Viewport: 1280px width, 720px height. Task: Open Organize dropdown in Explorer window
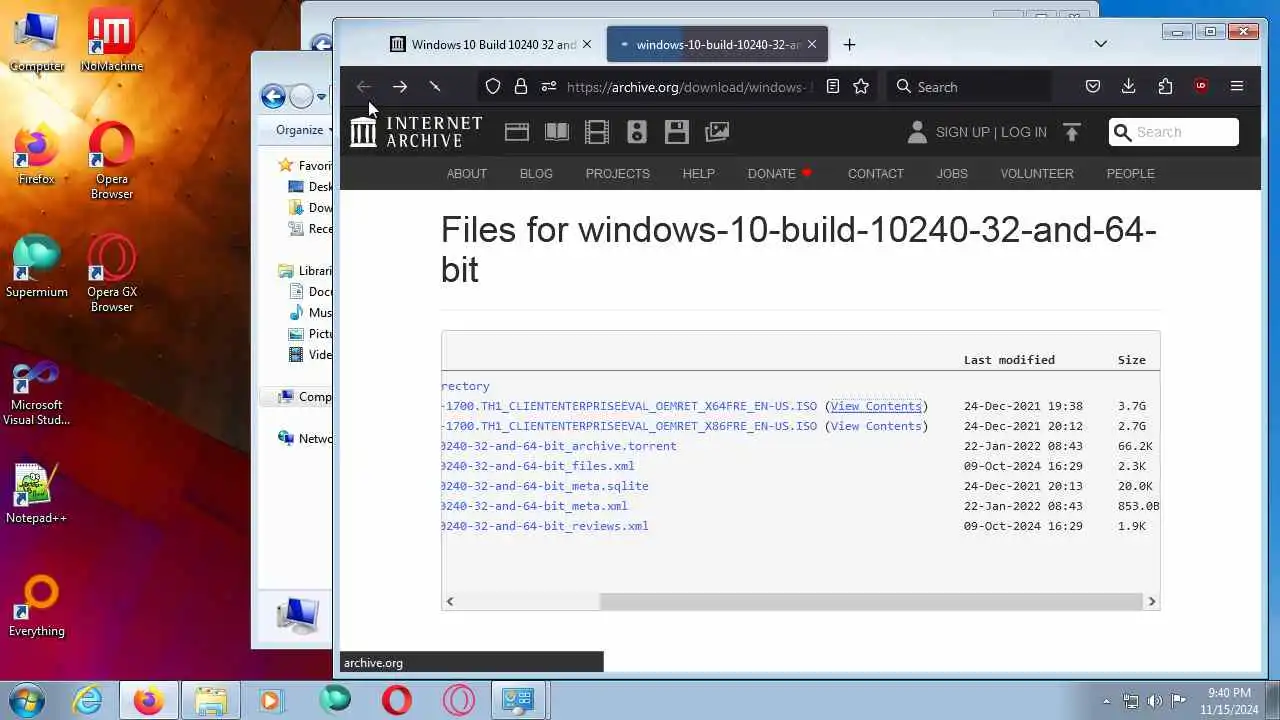pyautogui.click(x=305, y=130)
